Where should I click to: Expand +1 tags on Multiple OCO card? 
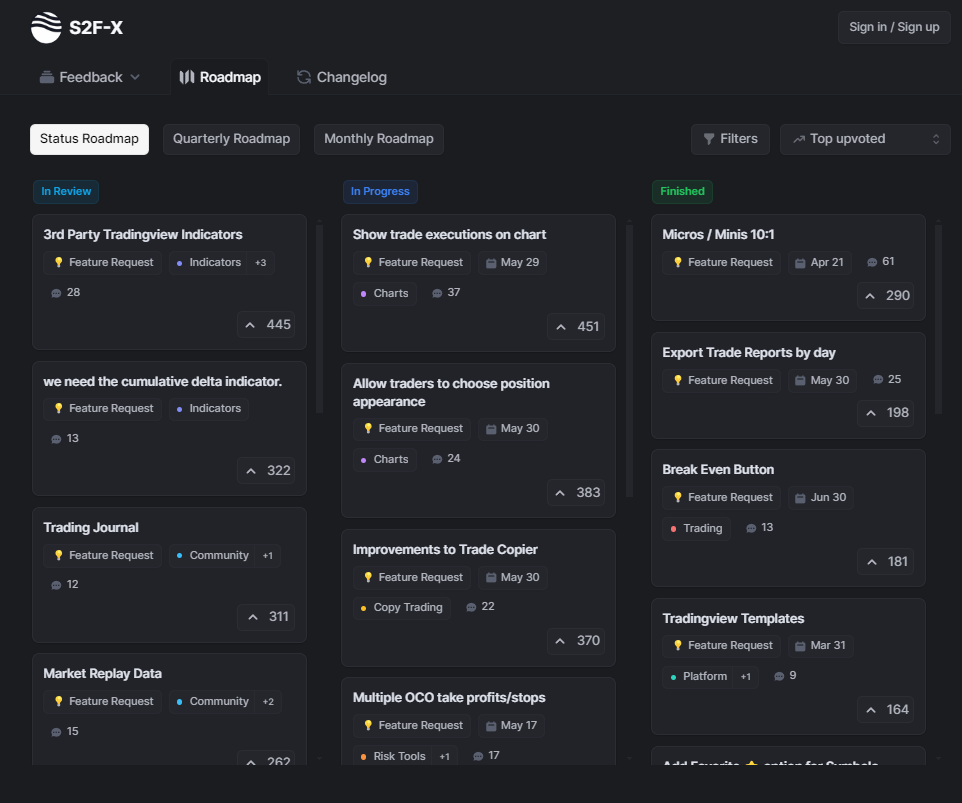(x=444, y=756)
